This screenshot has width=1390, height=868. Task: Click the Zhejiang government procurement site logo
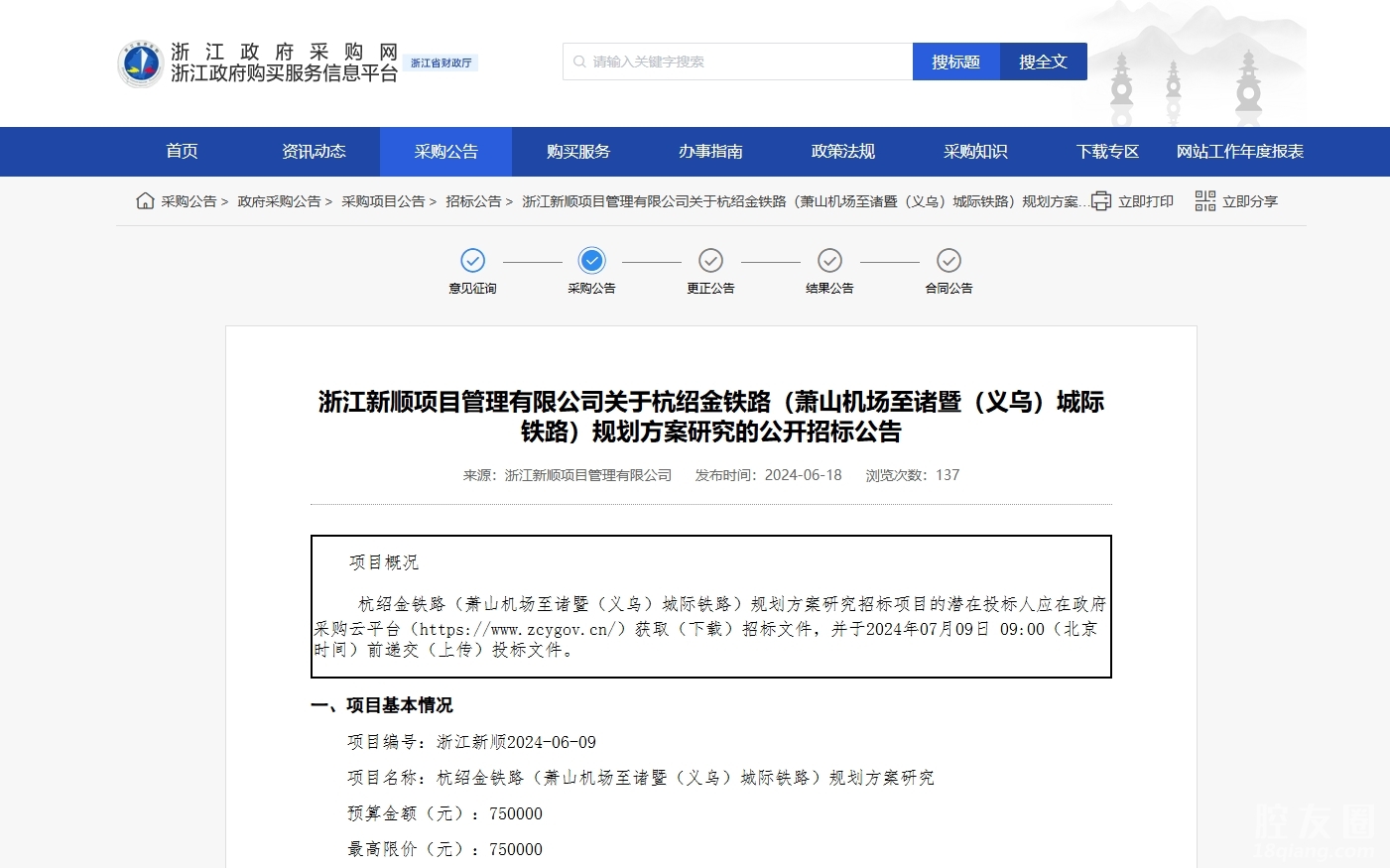pos(140,63)
